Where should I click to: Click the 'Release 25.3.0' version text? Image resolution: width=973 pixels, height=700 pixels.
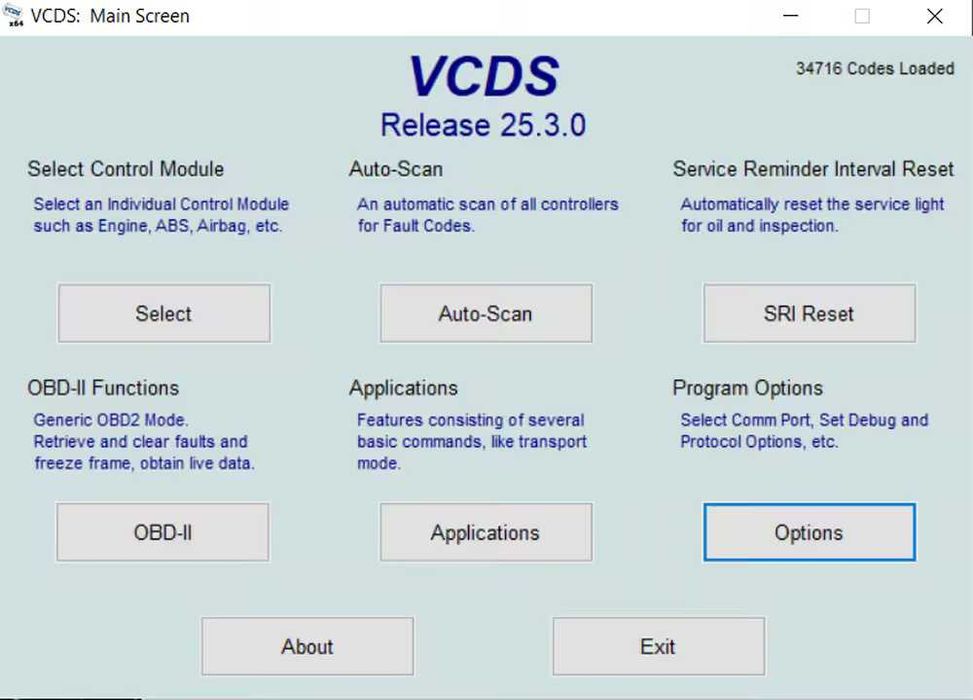pos(483,125)
